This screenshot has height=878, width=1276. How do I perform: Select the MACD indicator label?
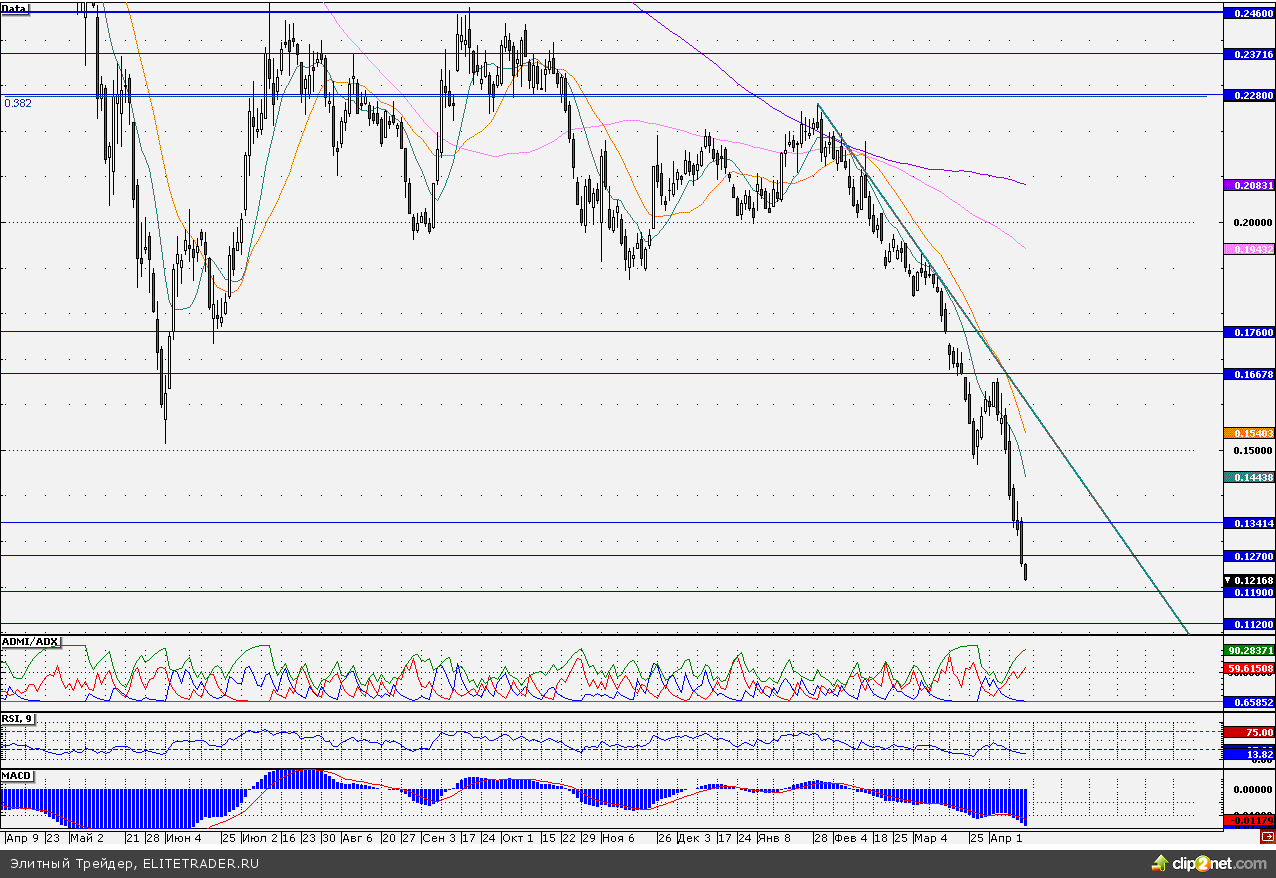(16, 775)
